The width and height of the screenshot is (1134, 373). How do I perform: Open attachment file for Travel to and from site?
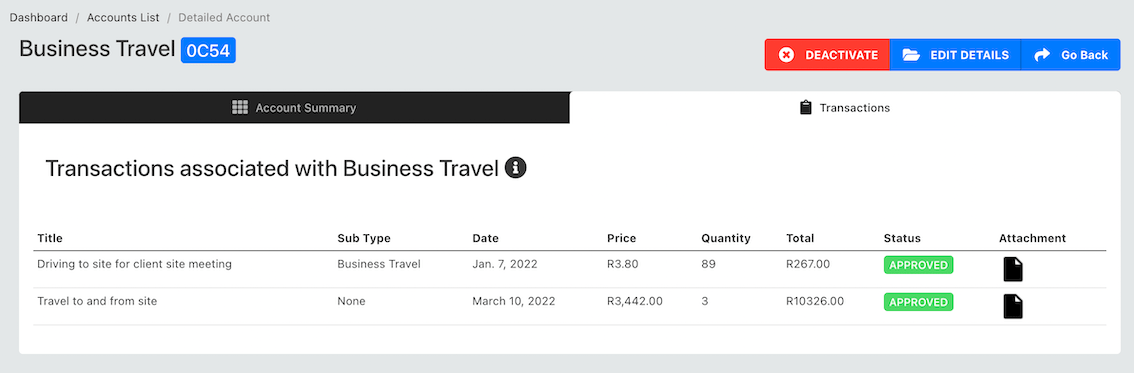tap(1012, 306)
